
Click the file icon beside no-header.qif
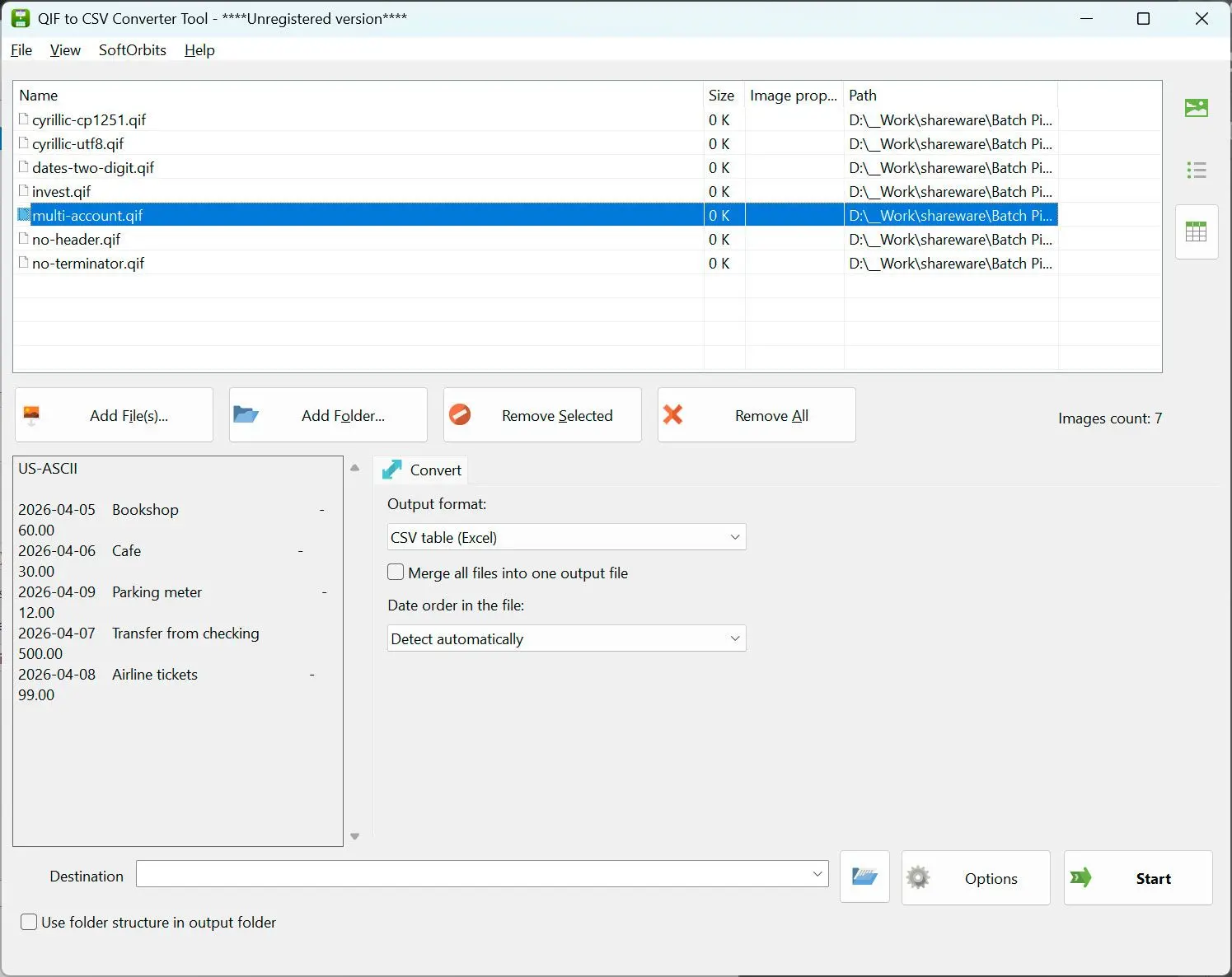[x=24, y=239]
